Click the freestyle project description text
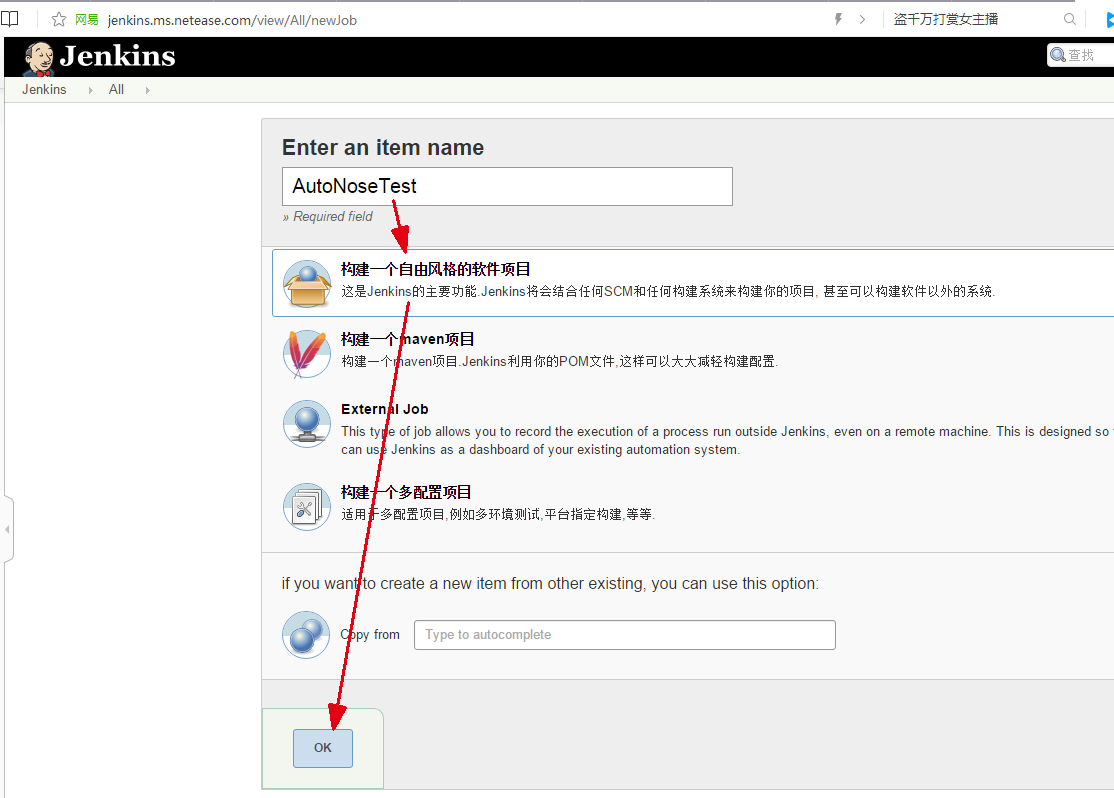The image size is (1114, 798). click(x=668, y=291)
